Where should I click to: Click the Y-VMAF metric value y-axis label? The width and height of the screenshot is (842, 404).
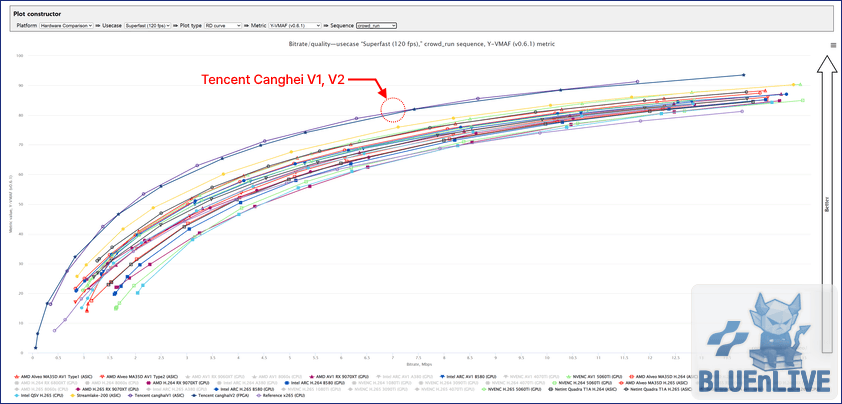[9, 204]
